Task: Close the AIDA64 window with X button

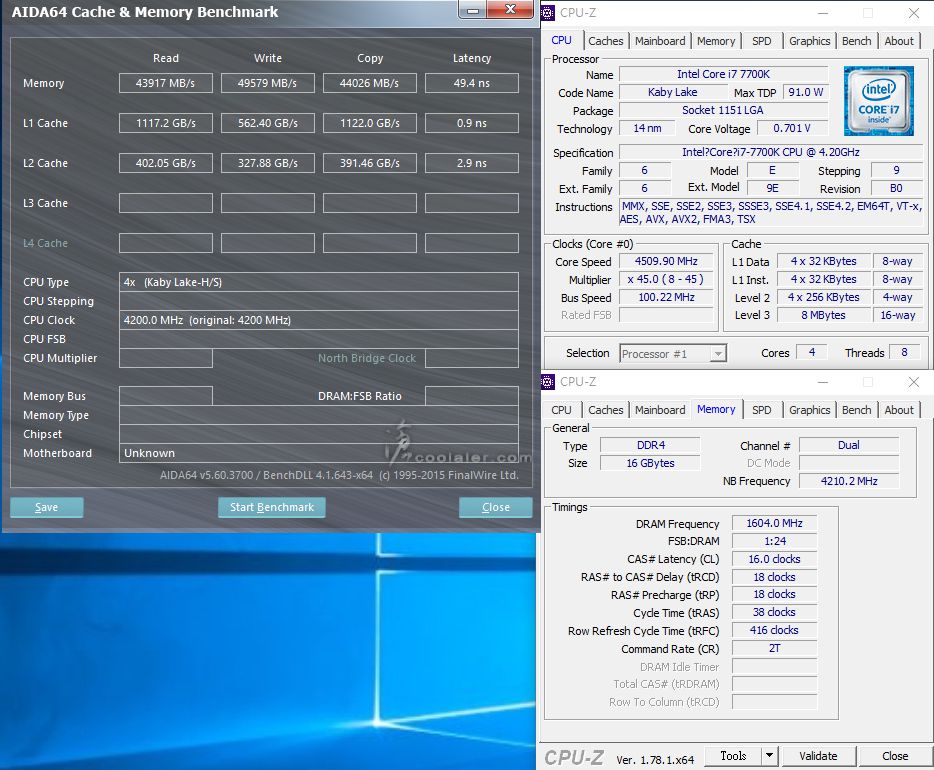Action: pyautogui.click(x=510, y=10)
